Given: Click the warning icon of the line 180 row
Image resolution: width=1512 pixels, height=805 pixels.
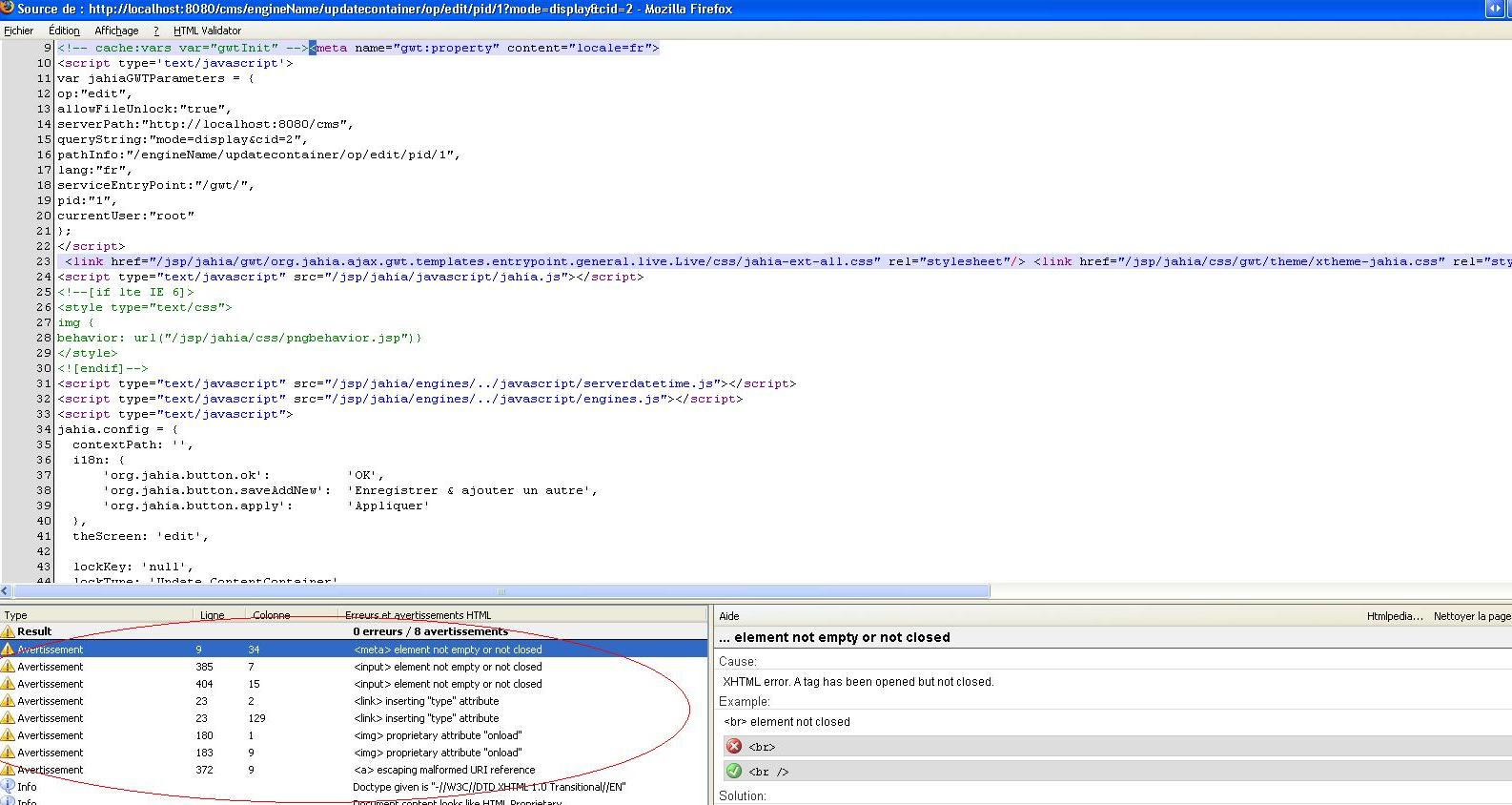Looking at the screenshot, I should click(x=8, y=735).
